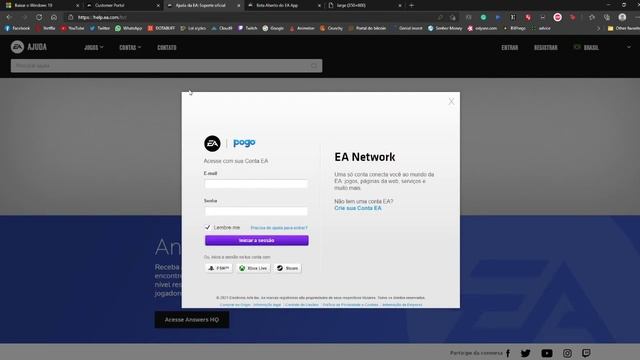Click Entrar in the header
Viewport: 640px width, 360px height.
509,47
